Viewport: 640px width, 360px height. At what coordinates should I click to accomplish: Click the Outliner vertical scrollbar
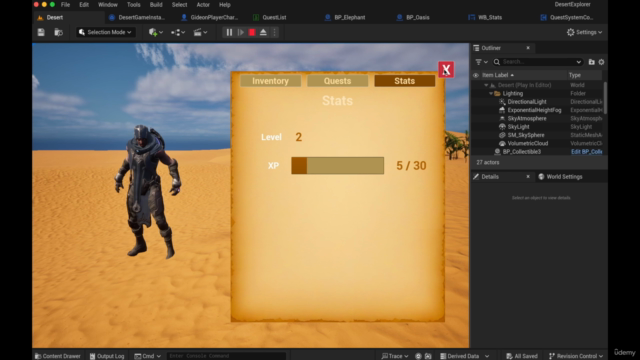pos(605,98)
